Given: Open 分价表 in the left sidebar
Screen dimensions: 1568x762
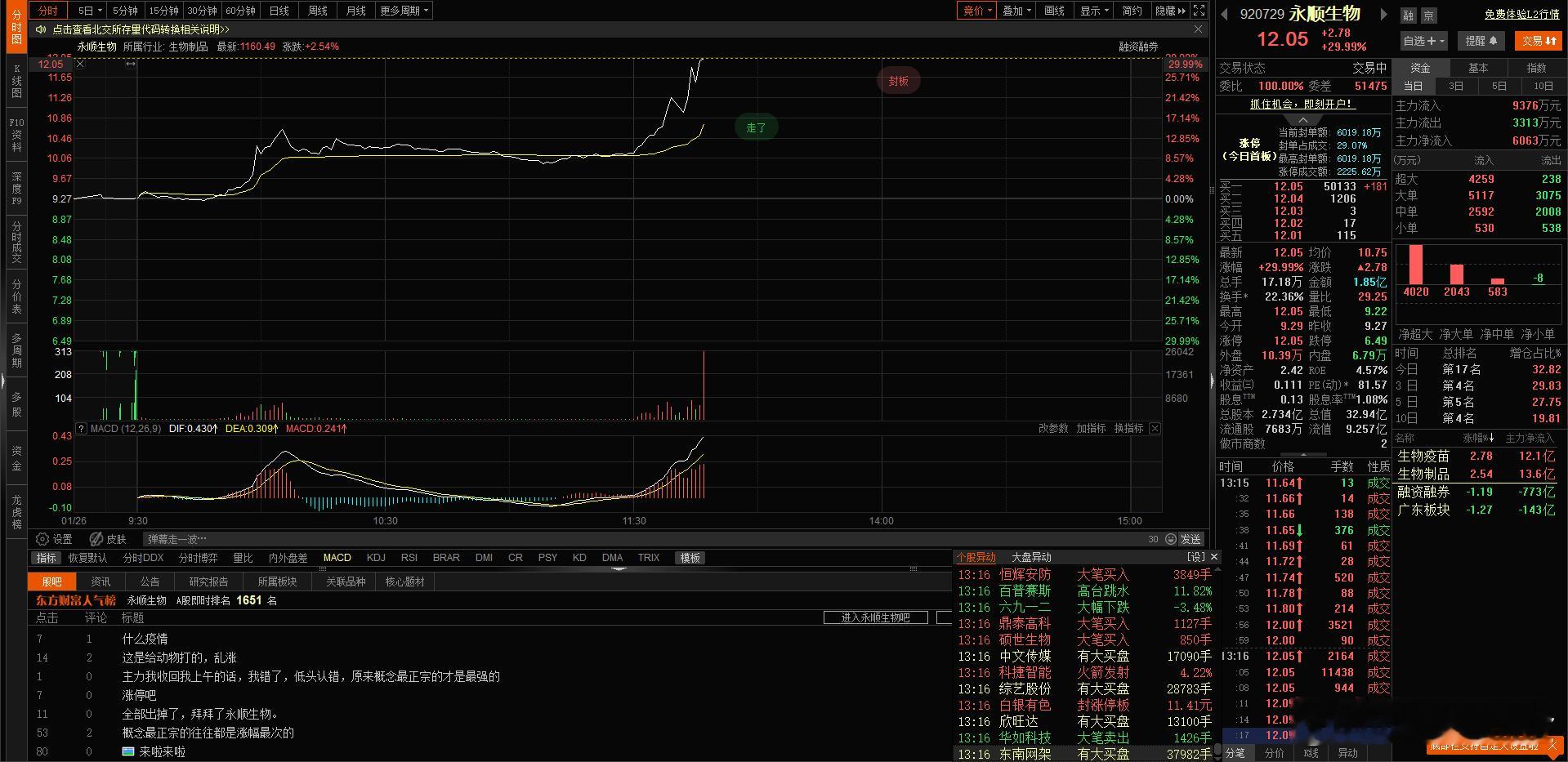Looking at the screenshot, I should 16,296.
